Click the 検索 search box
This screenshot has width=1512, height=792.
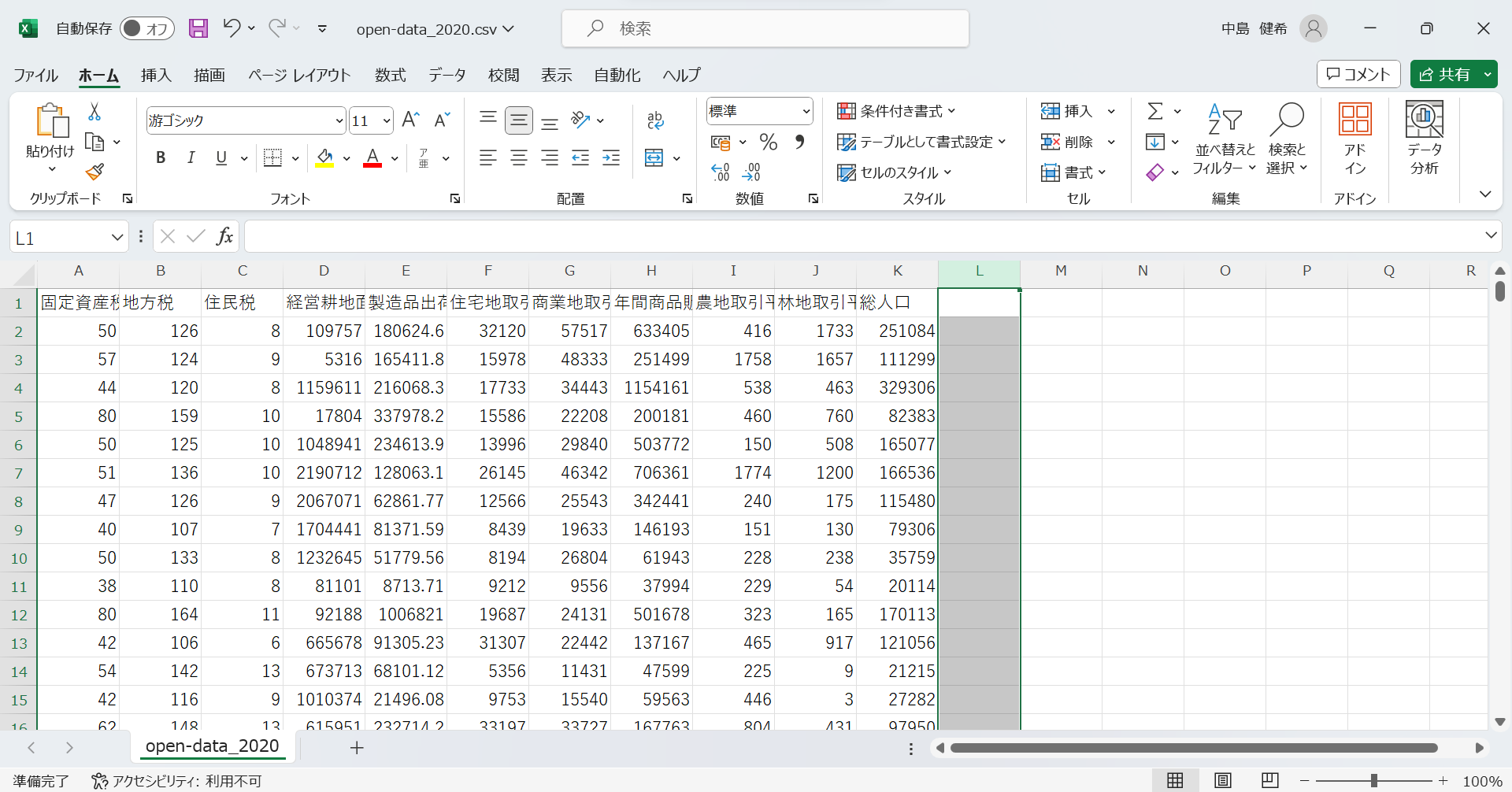coord(764,29)
